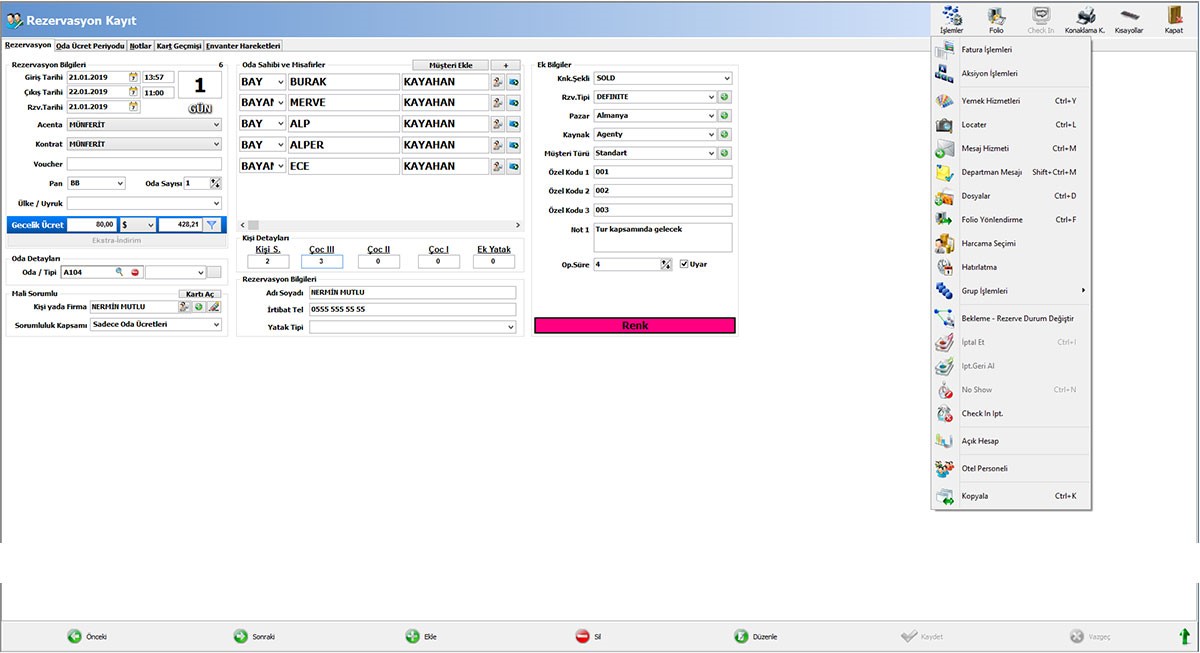1200x653 pixels.
Task: Click the pink Renk color bar
Action: point(635,326)
